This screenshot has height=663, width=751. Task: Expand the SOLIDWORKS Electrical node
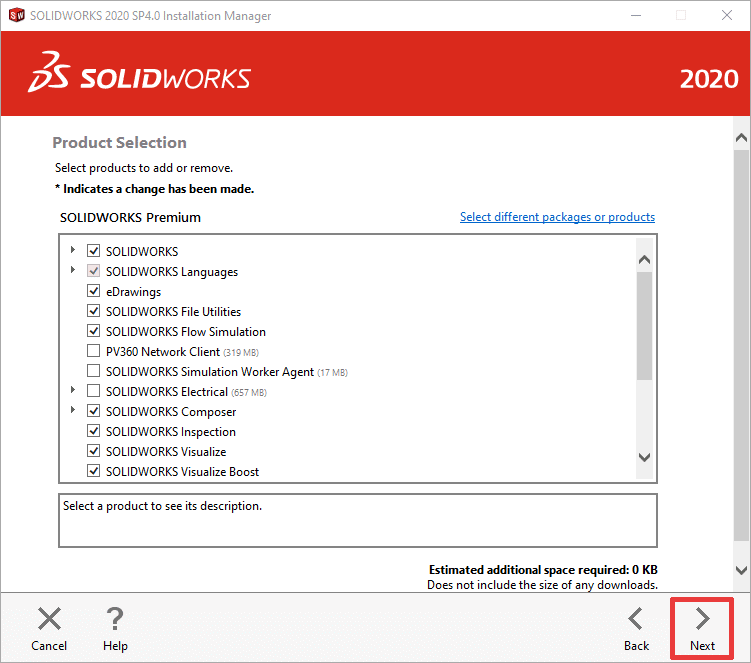pyautogui.click(x=73, y=390)
